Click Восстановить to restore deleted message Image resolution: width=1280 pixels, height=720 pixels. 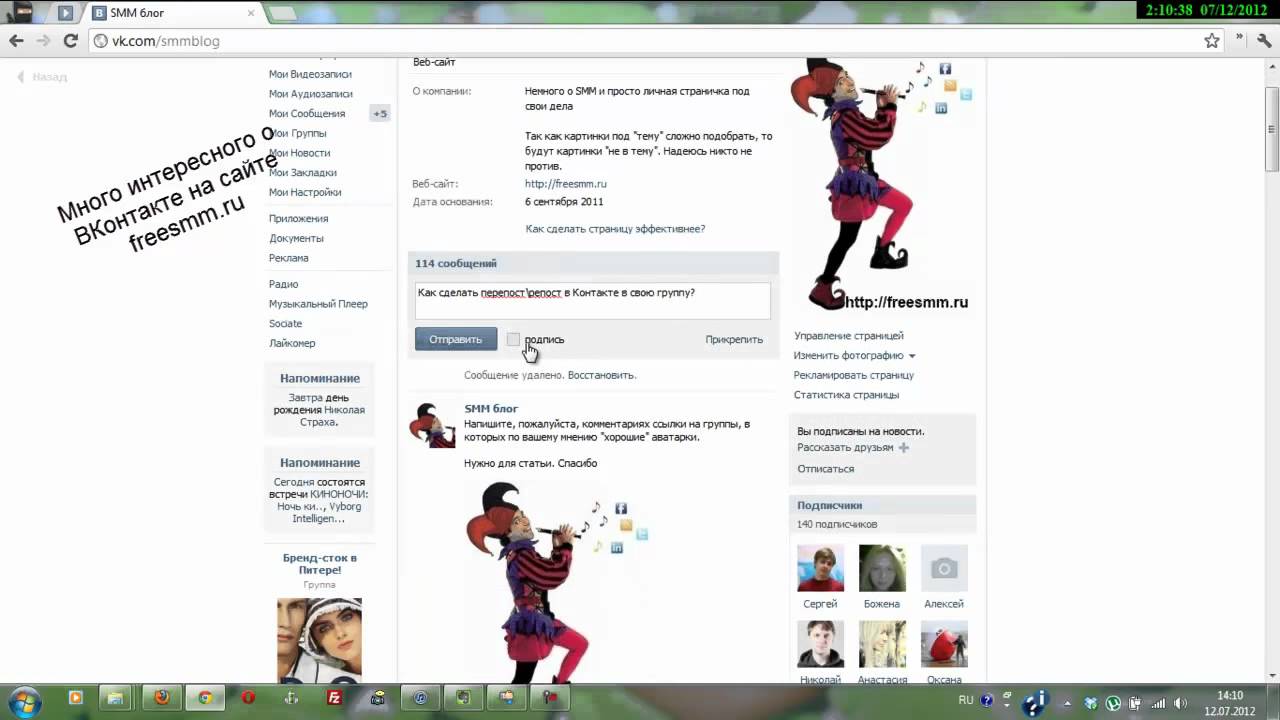(602, 375)
